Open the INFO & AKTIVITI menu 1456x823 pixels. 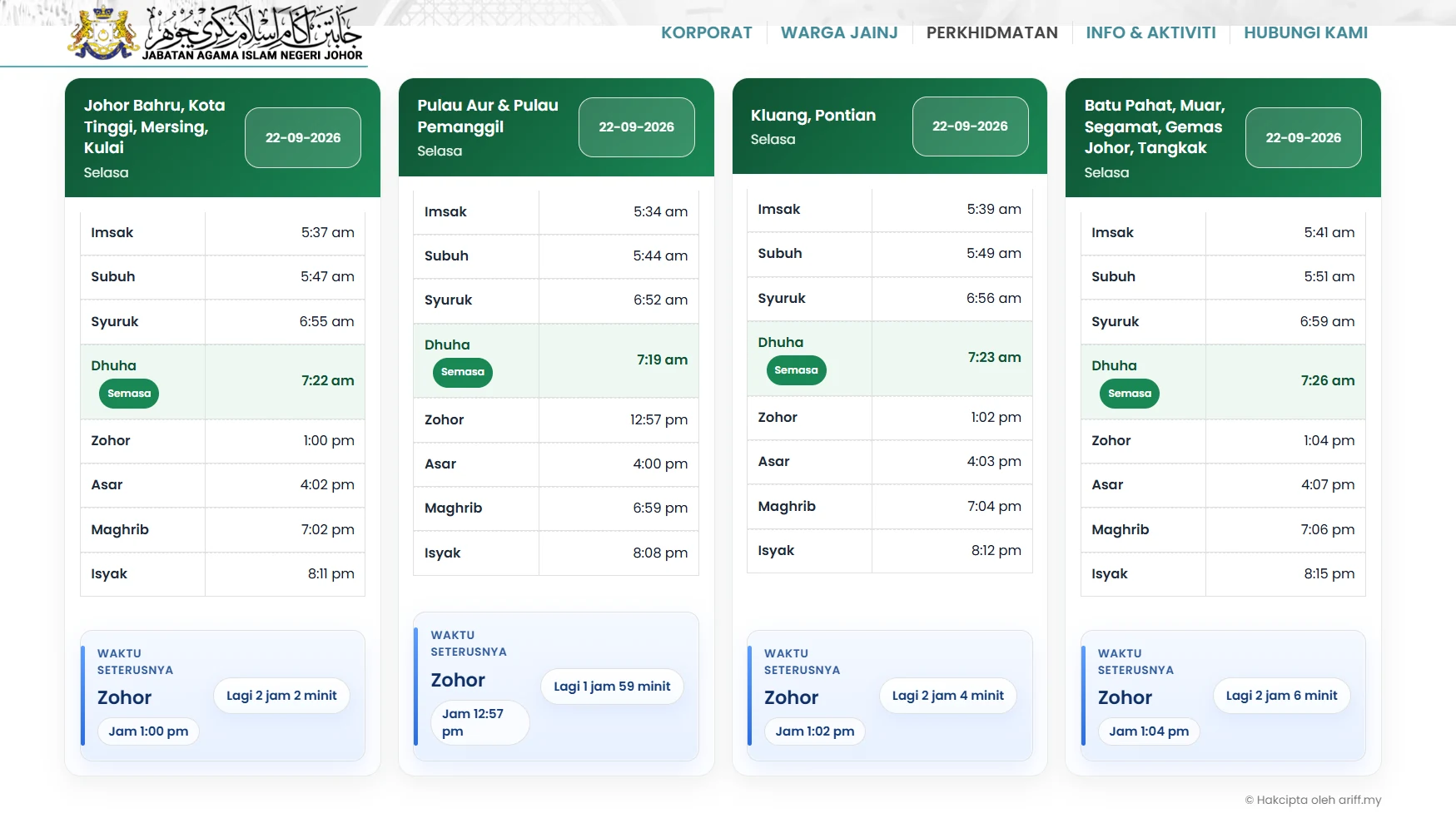tap(1150, 32)
